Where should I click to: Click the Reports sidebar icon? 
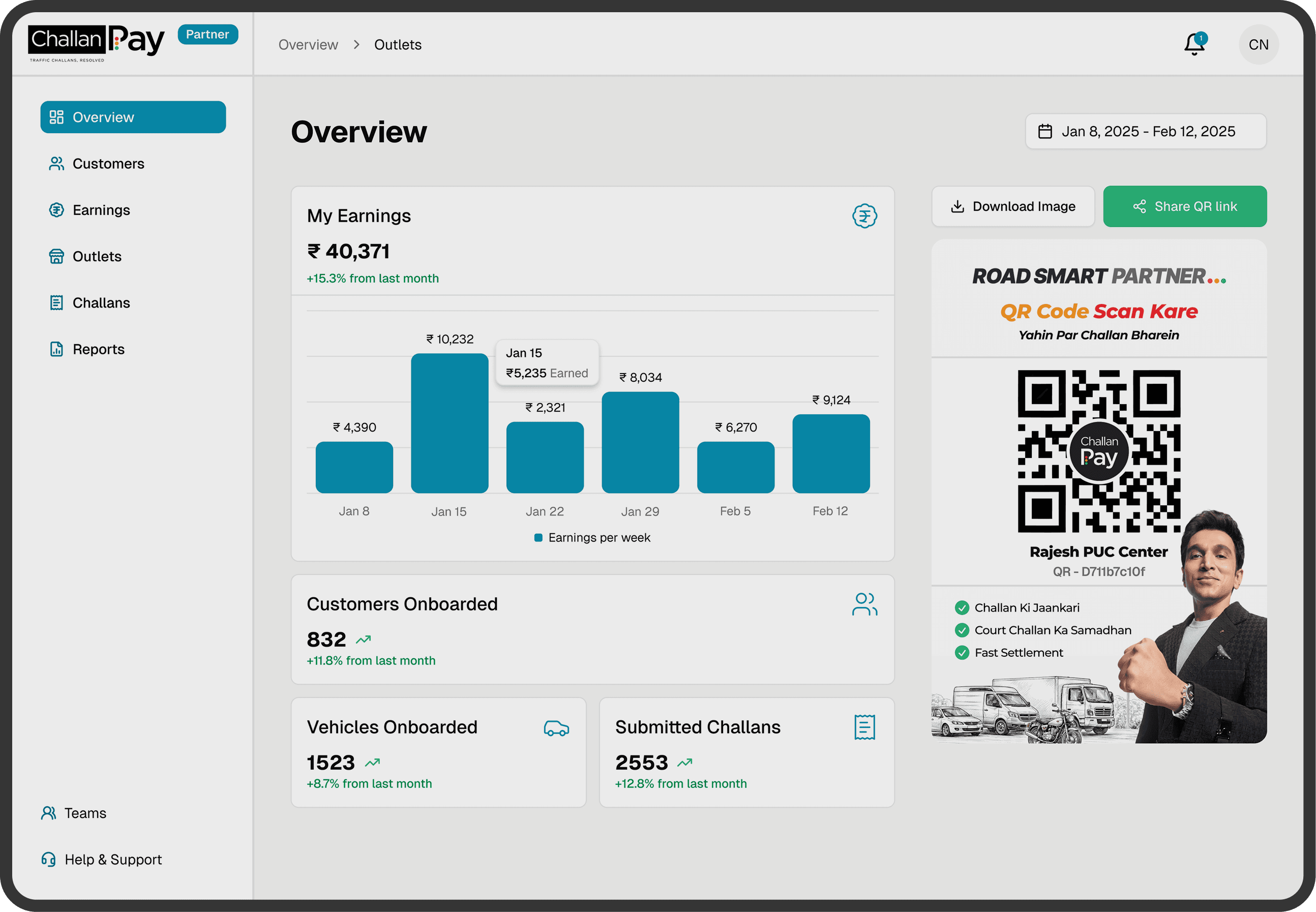click(56, 349)
